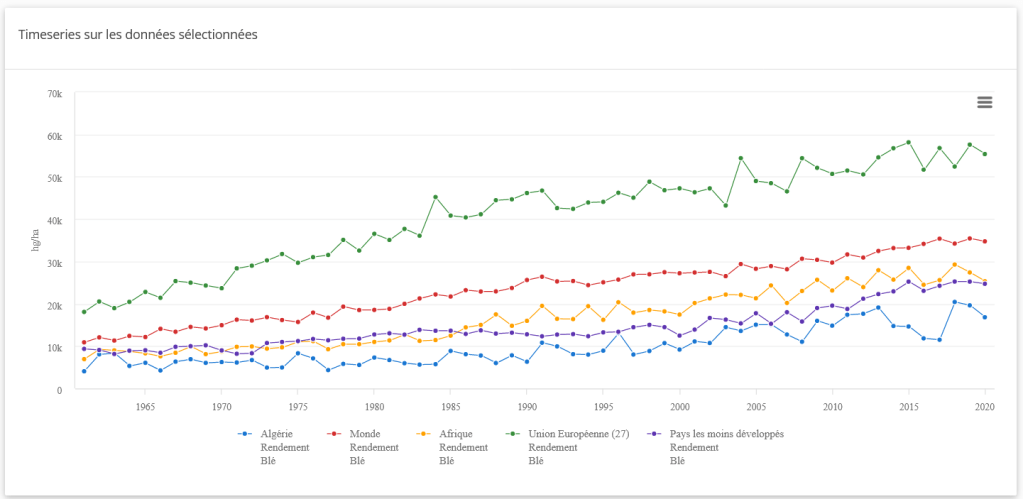Viewport: 1023px width, 499px height.
Task: Click the green 1984 peak data point
Action: (x=435, y=197)
